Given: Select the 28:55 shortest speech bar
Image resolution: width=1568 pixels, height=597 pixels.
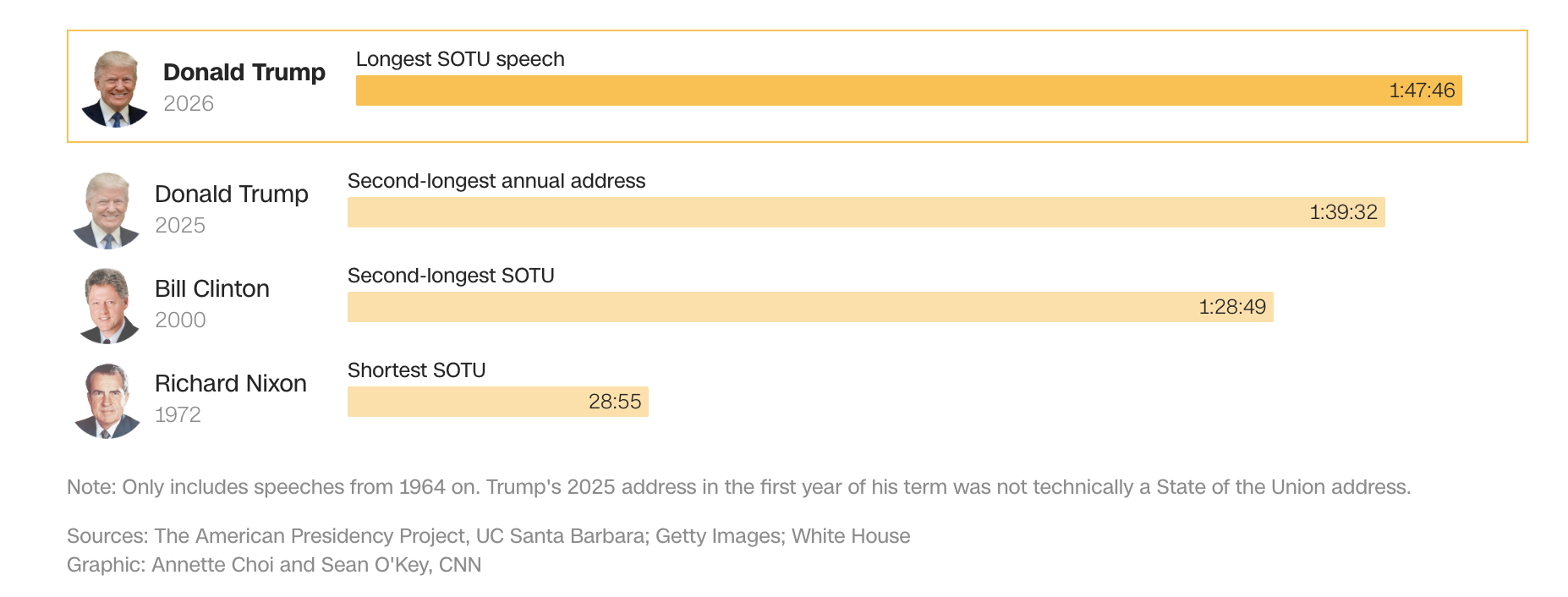Looking at the screenshot, I should click(497, 402).
